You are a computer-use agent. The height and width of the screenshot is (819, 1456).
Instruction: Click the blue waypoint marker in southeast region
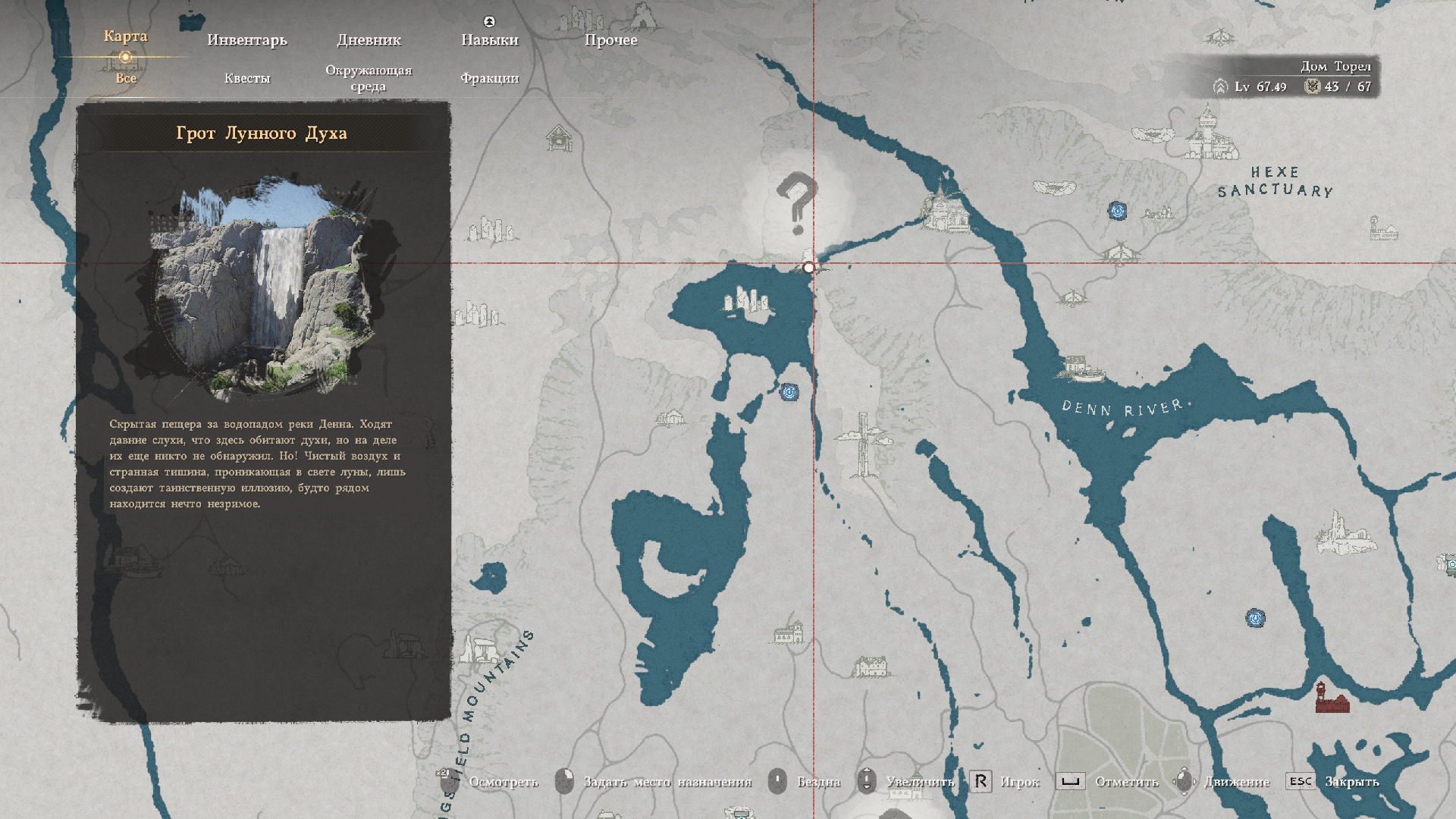1256,618
